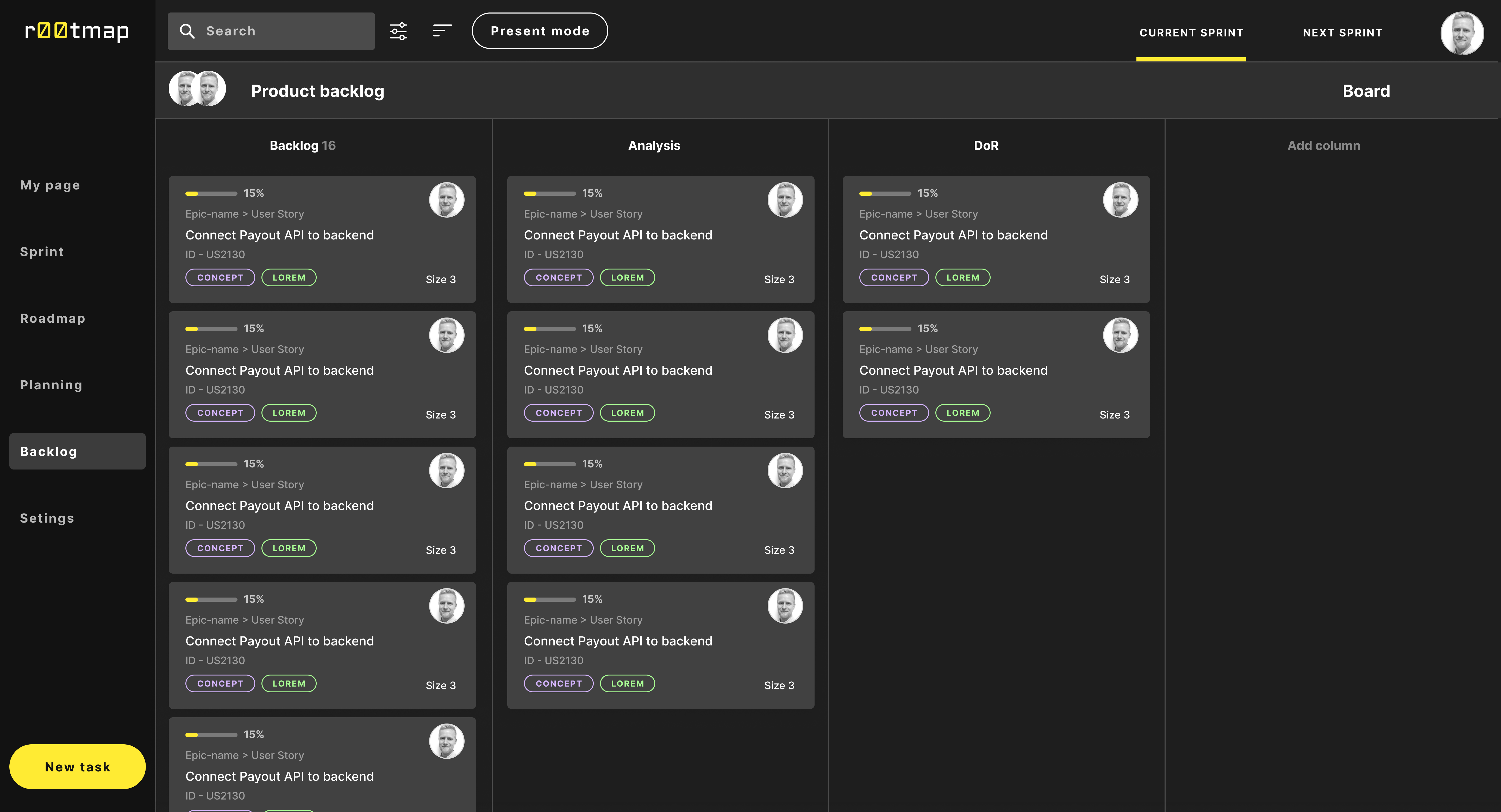This screenshot has width=1501, height=812.
Task: Click assignee avatar on third Analysis column card
Action: (785, 470)
